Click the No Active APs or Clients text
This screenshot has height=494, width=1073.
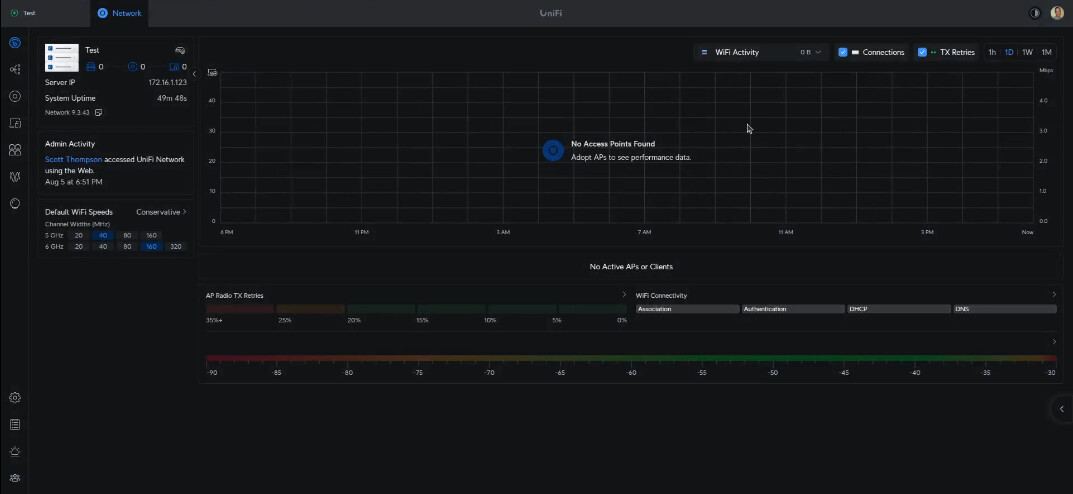[631, 266]
